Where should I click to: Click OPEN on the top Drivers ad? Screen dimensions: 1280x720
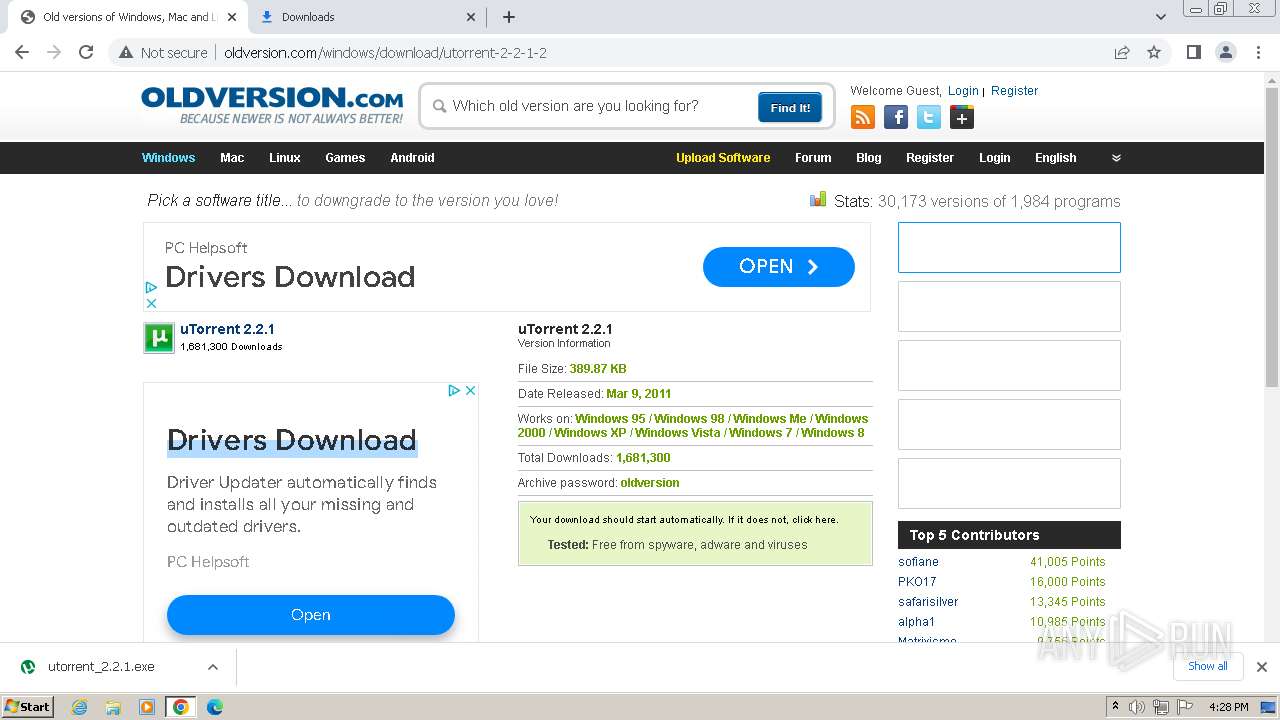pyautogui.click(x=779, y=267)
